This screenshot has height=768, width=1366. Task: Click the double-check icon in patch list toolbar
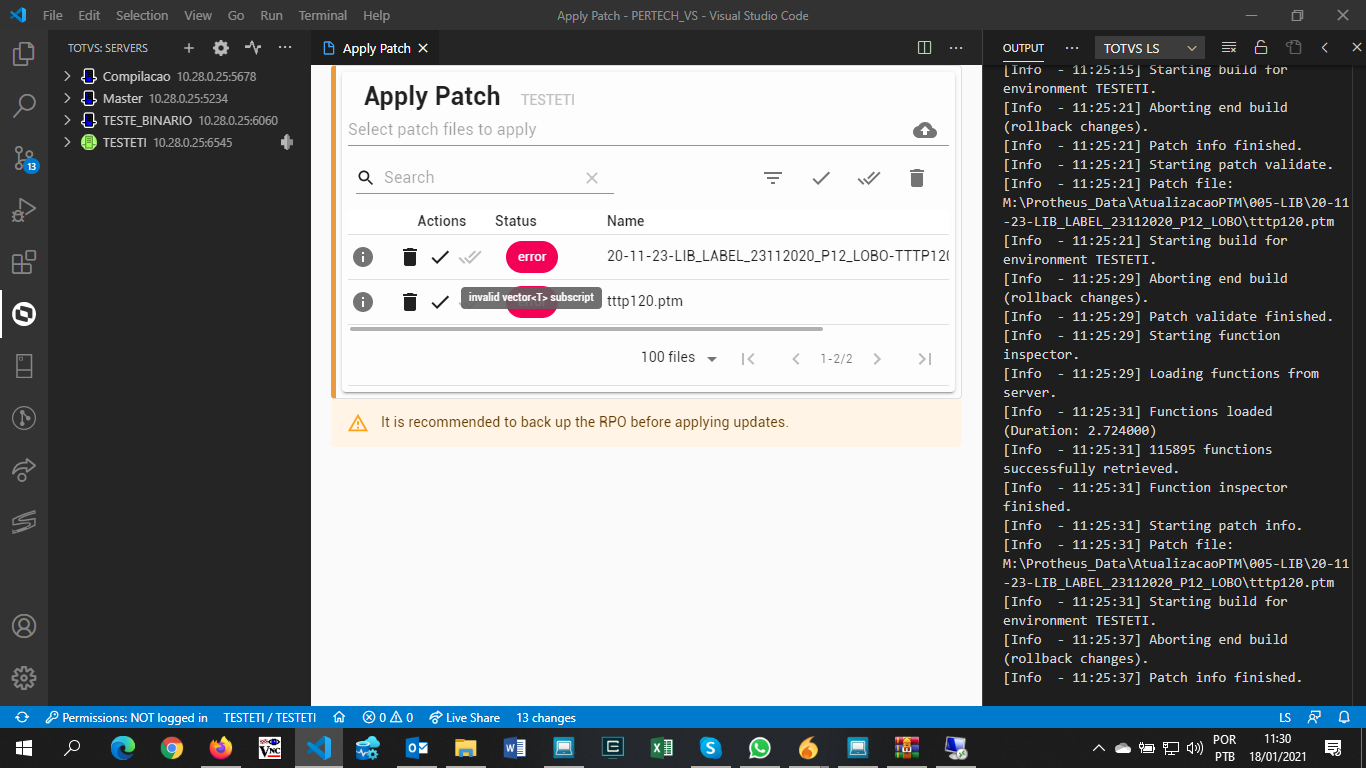869,178
